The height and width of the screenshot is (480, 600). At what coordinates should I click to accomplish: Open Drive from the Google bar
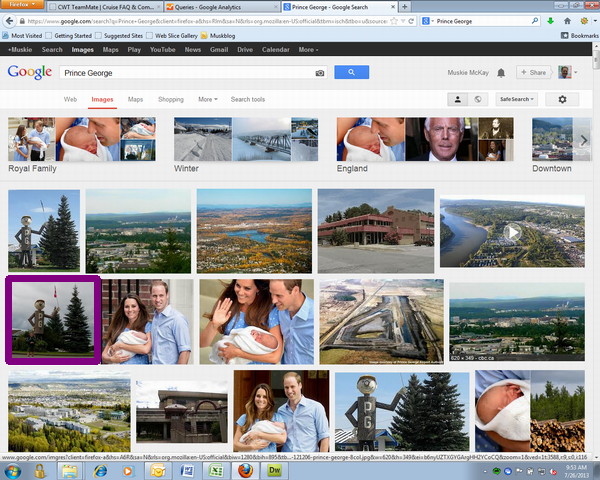pyautogui.click(x=245, y=49)
